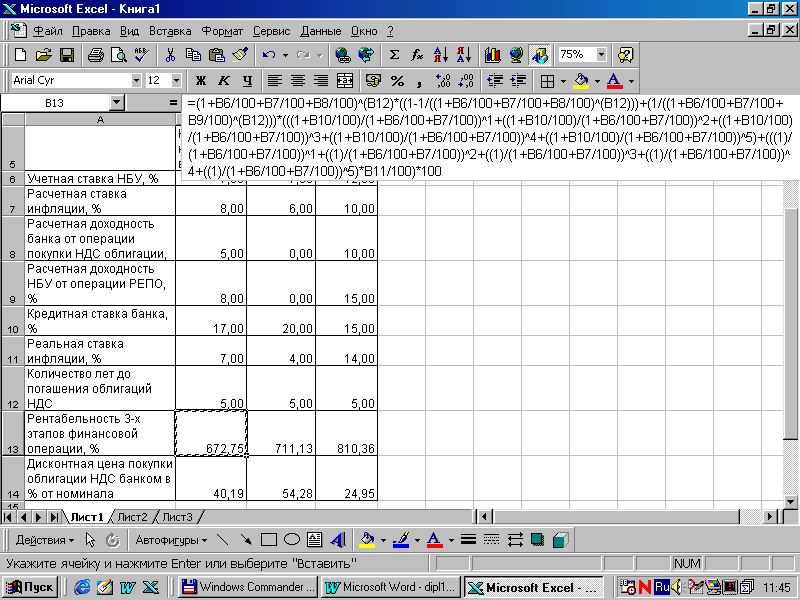
Task: Open the Действия drawing menu
Action: pos(45,540)
